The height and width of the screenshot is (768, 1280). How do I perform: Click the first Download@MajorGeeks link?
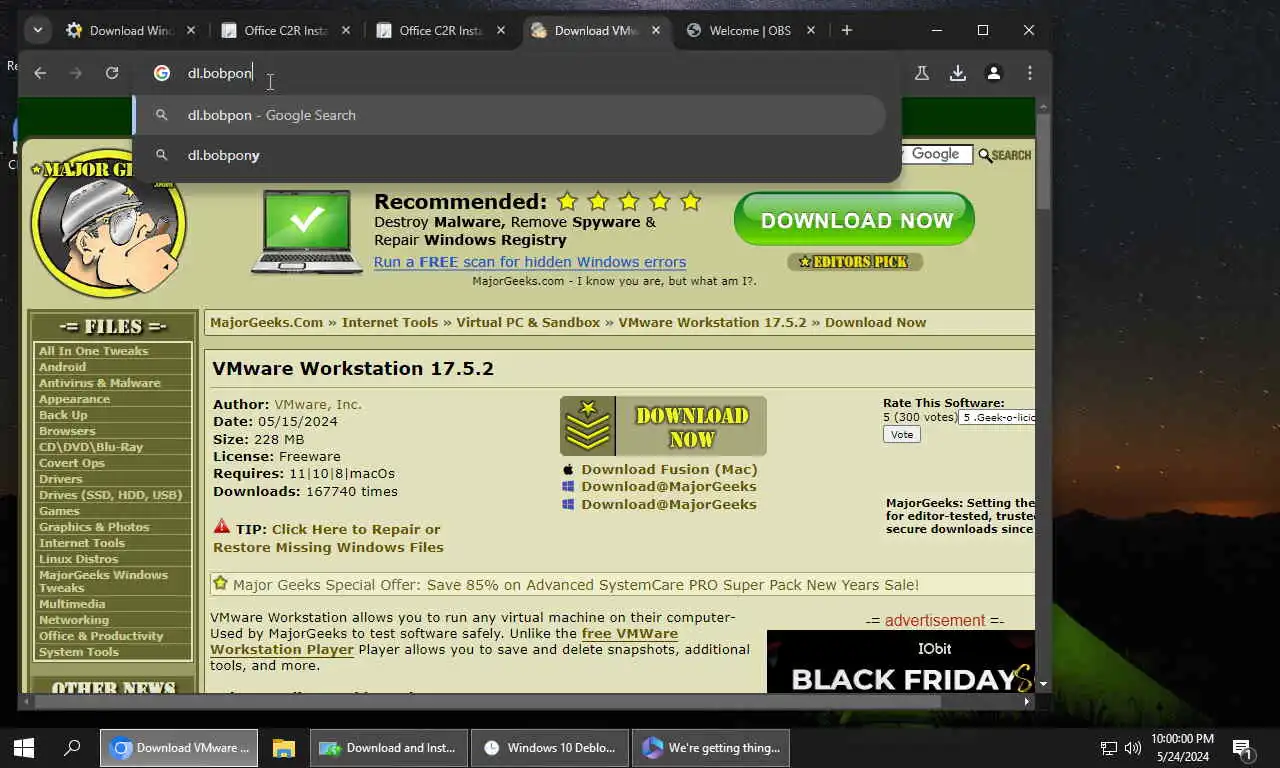[x=669, y=486]
